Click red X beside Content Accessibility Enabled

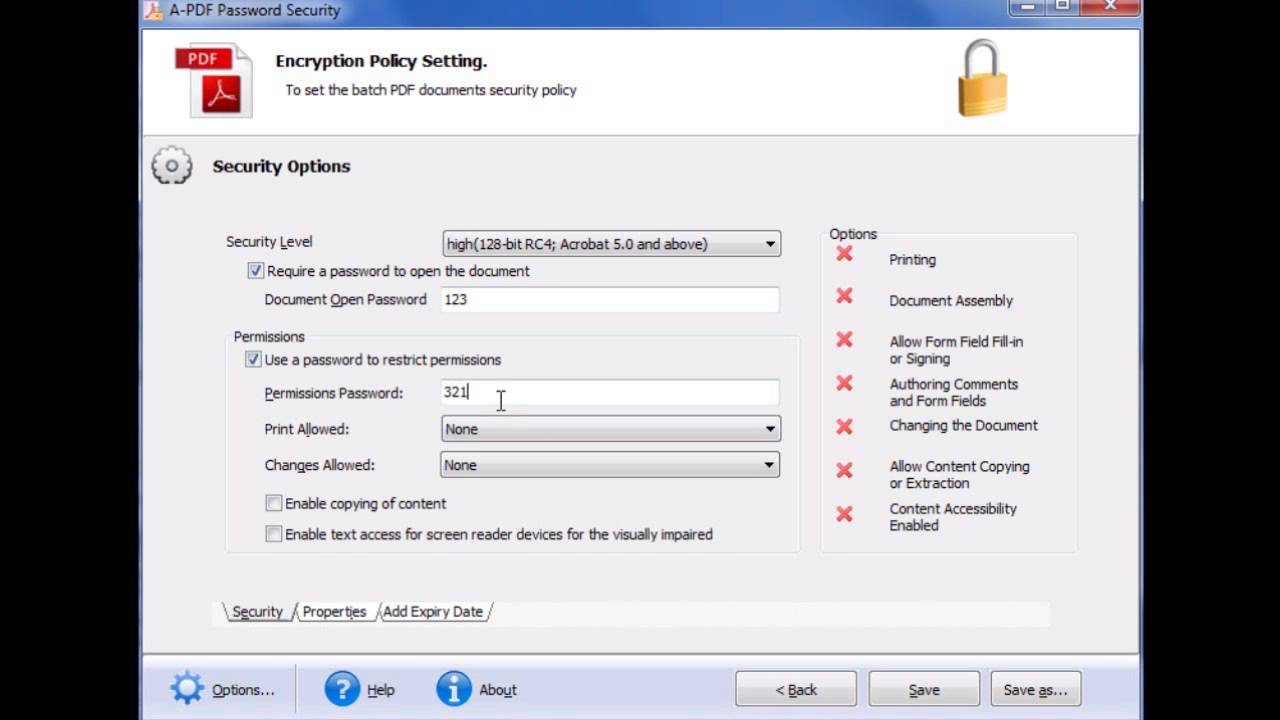point(845,514)
